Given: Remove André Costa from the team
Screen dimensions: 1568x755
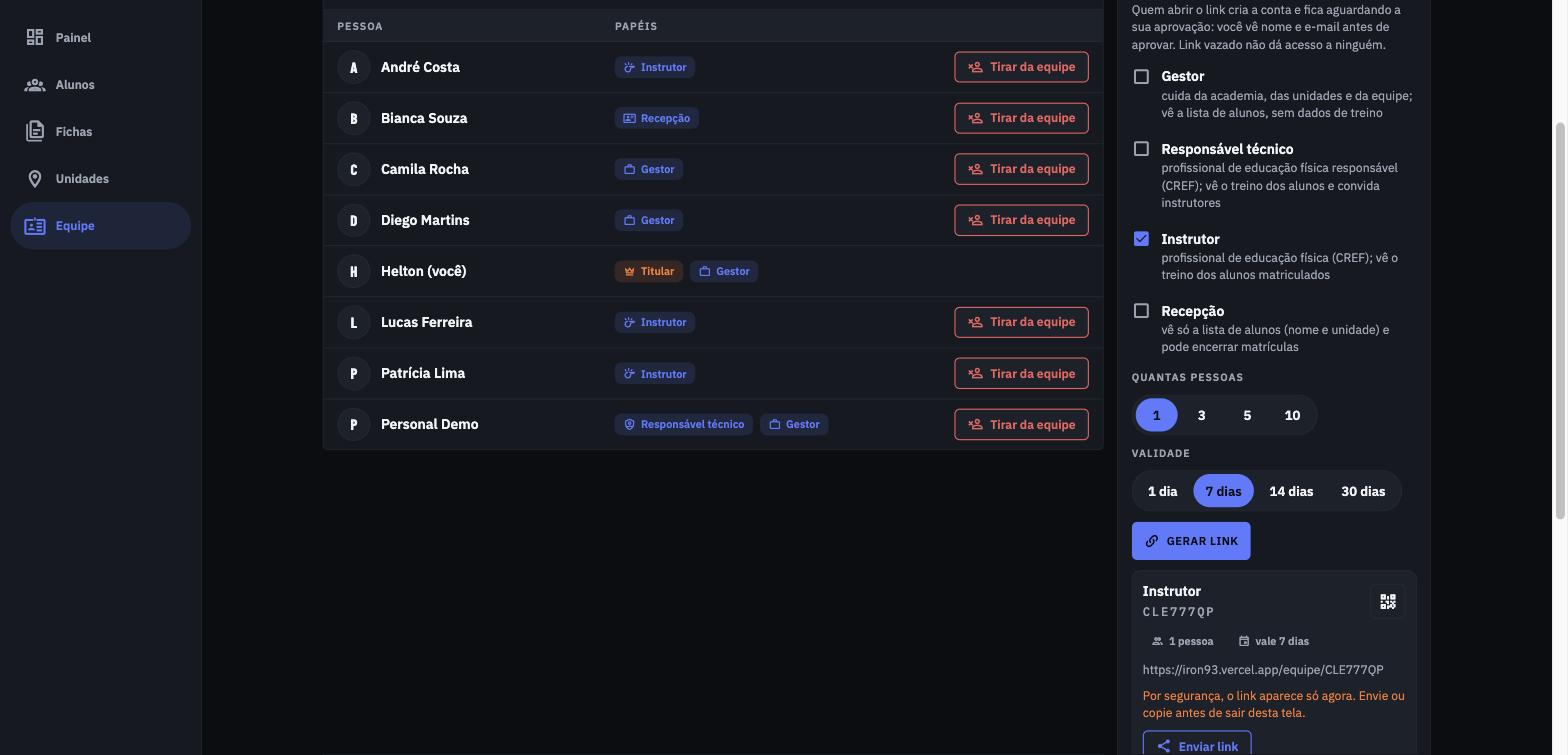Looking at the screenshot, I should [1021, 67].
